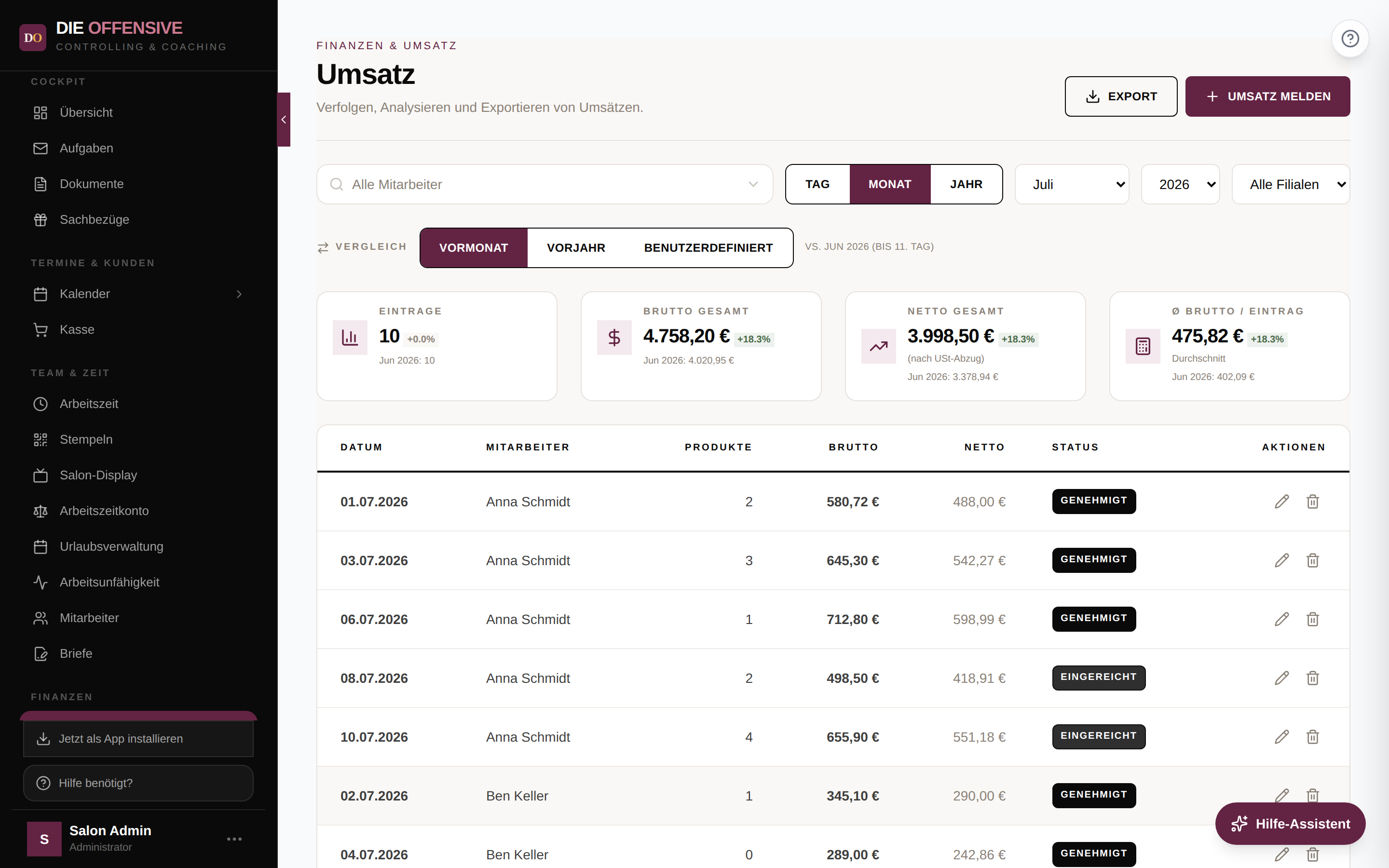The width and height of the screenshot is (1389, 868).
Task: Expand the Kalender submenu
Action: tap(239, 294)
